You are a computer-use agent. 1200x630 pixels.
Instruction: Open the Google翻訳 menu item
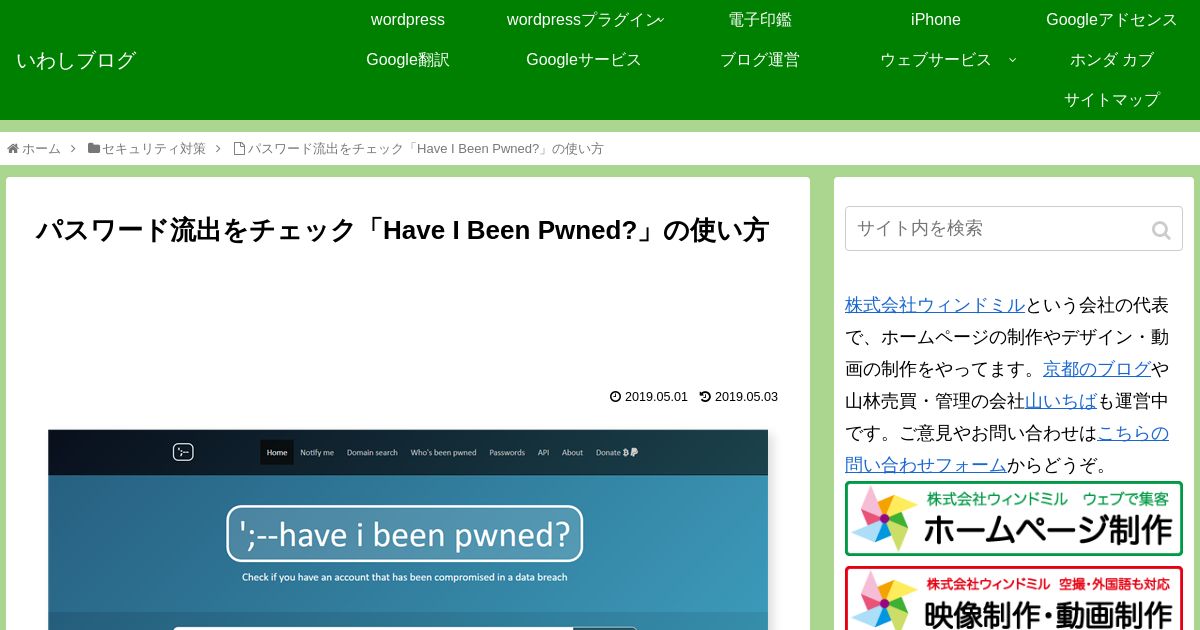408,60
